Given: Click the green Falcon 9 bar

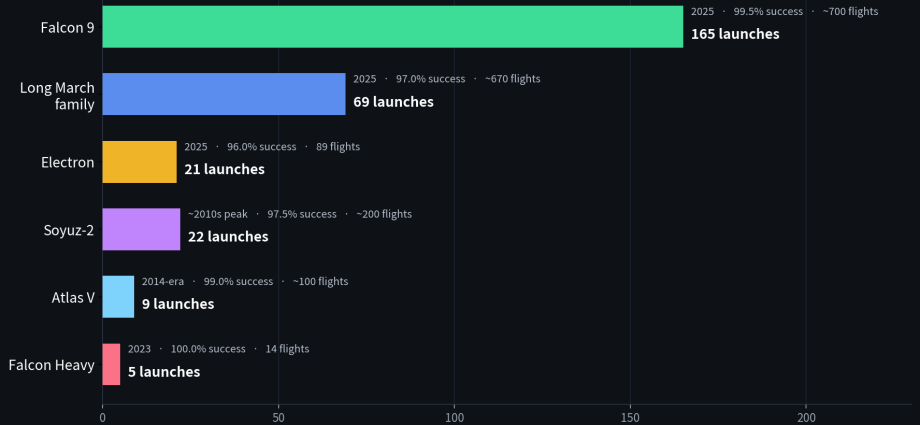Looking at the screenshot, I should (x=393, y=27).
